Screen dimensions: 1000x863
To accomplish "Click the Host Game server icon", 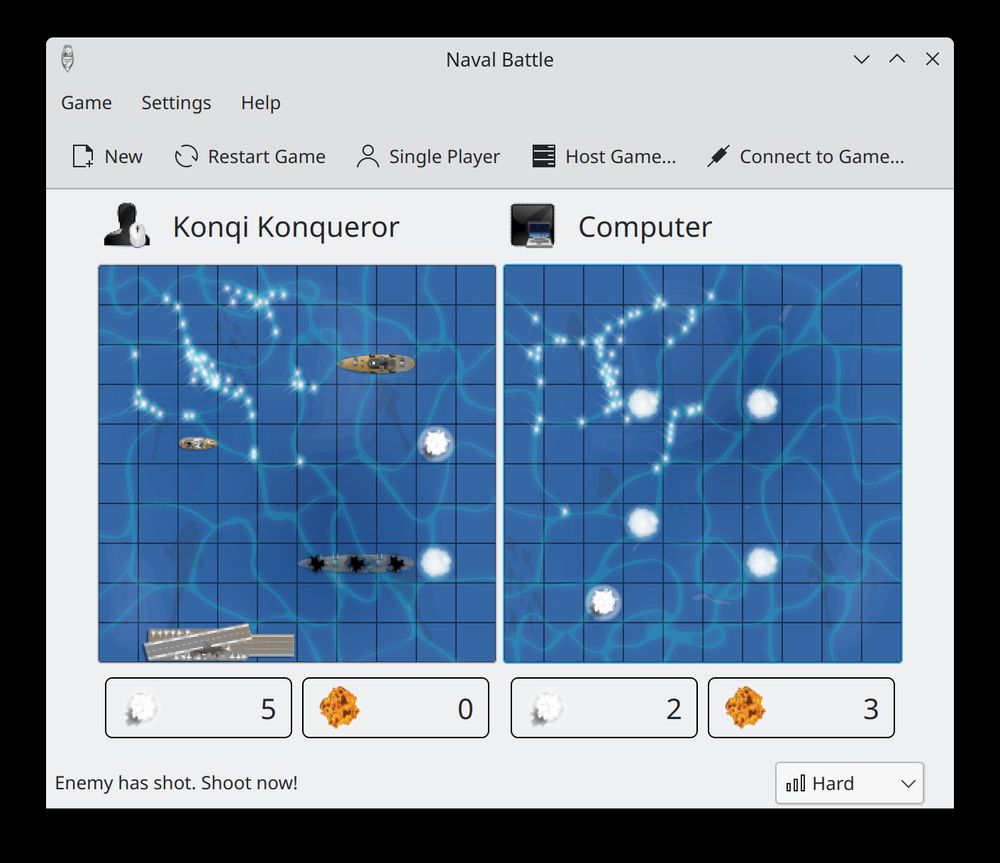I will 543,156.
